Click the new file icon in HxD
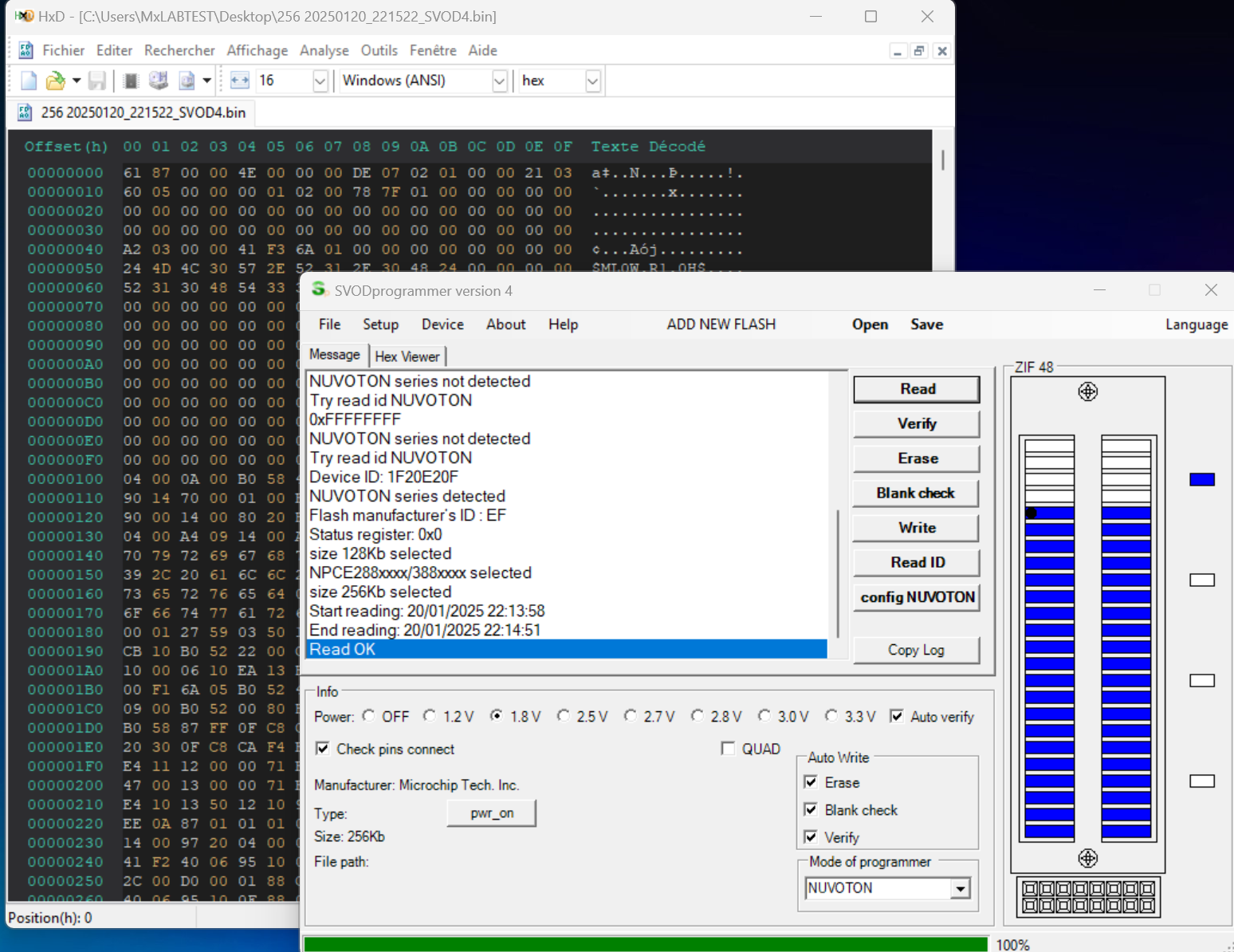 pyautogui.click(x=29, y=81)
